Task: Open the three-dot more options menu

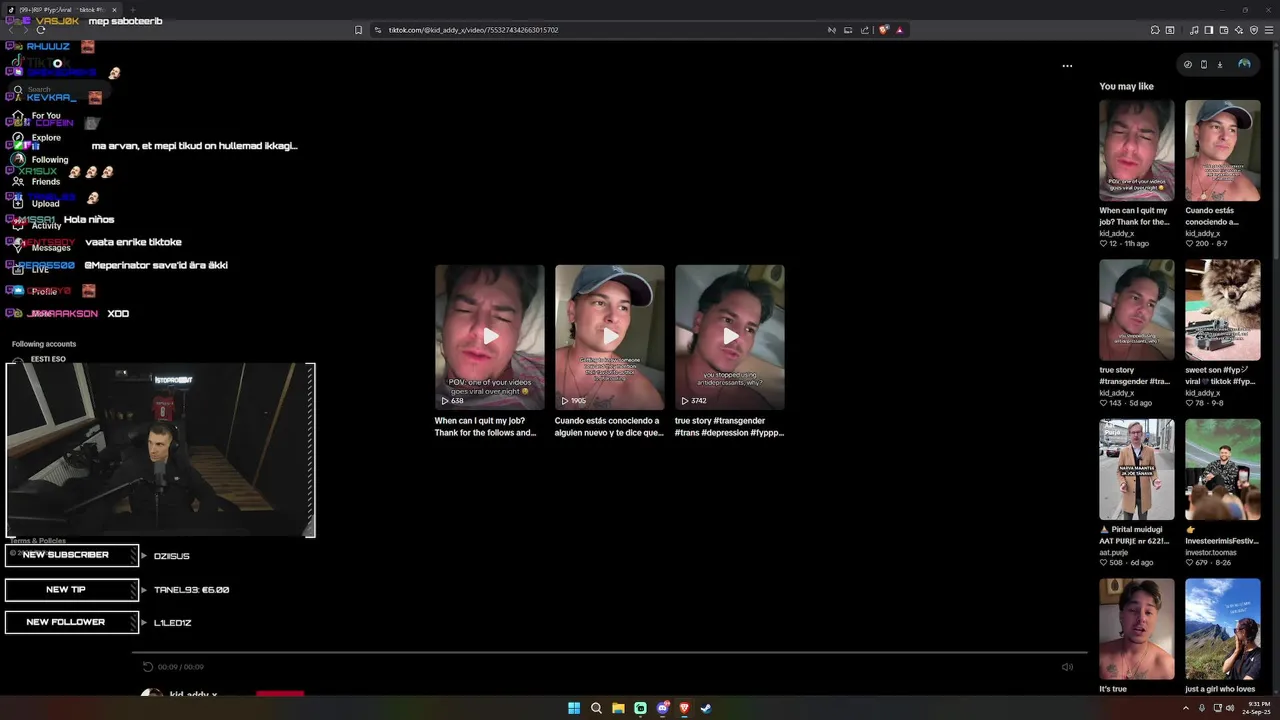Action: tap(1067, 66)
